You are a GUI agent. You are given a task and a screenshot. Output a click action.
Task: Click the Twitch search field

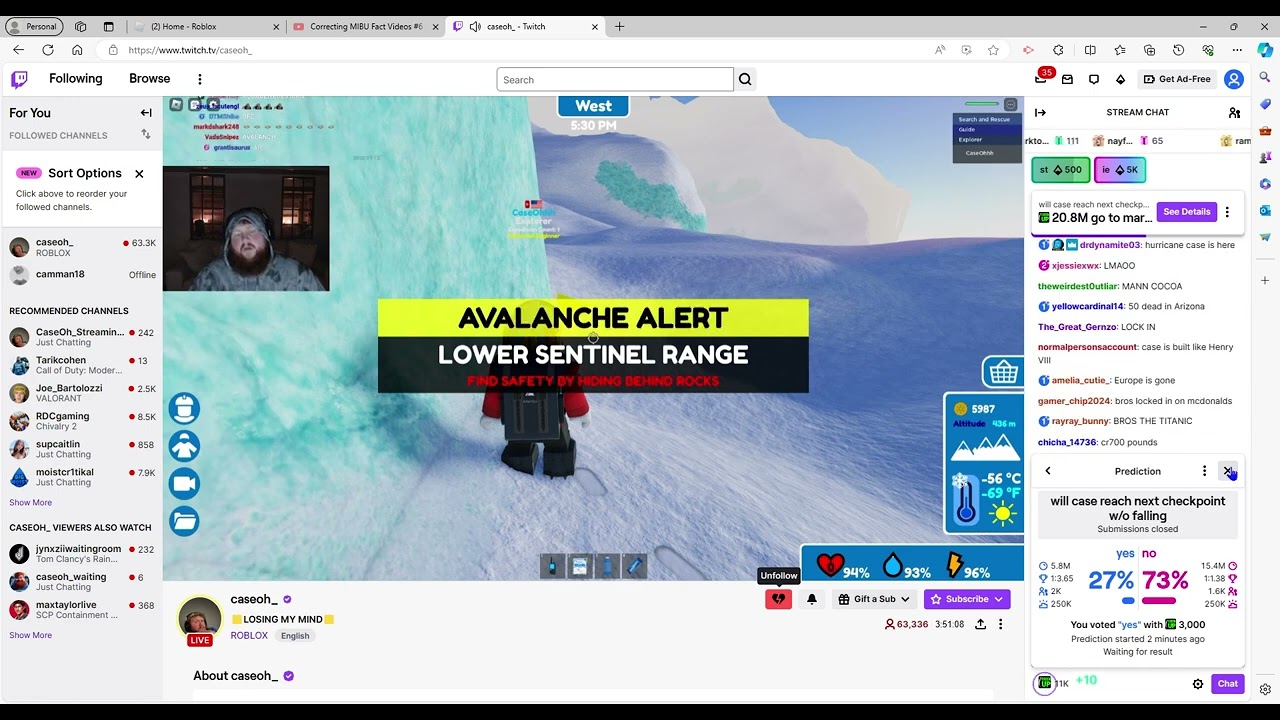[615, 80]
